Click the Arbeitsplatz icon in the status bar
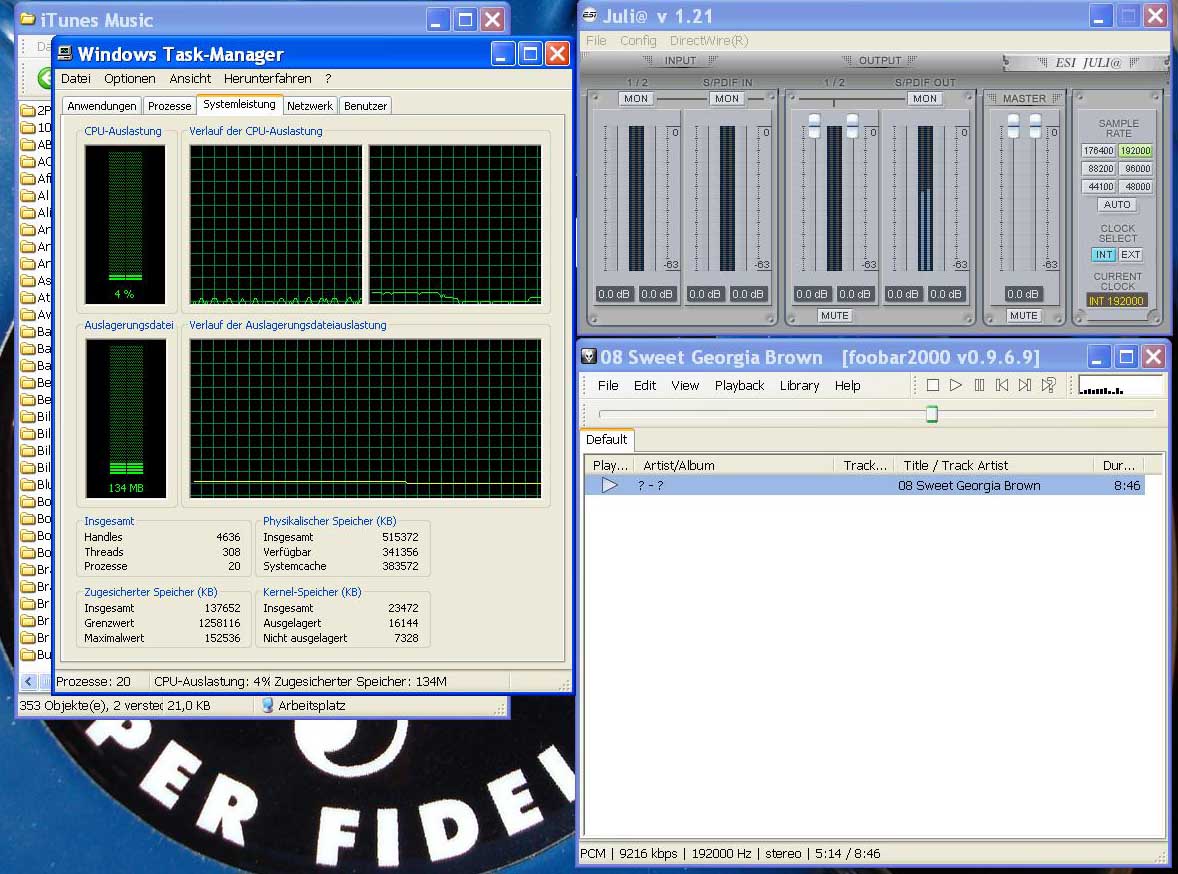Screen dimensions: 1178x874 (x=267, y=706)
